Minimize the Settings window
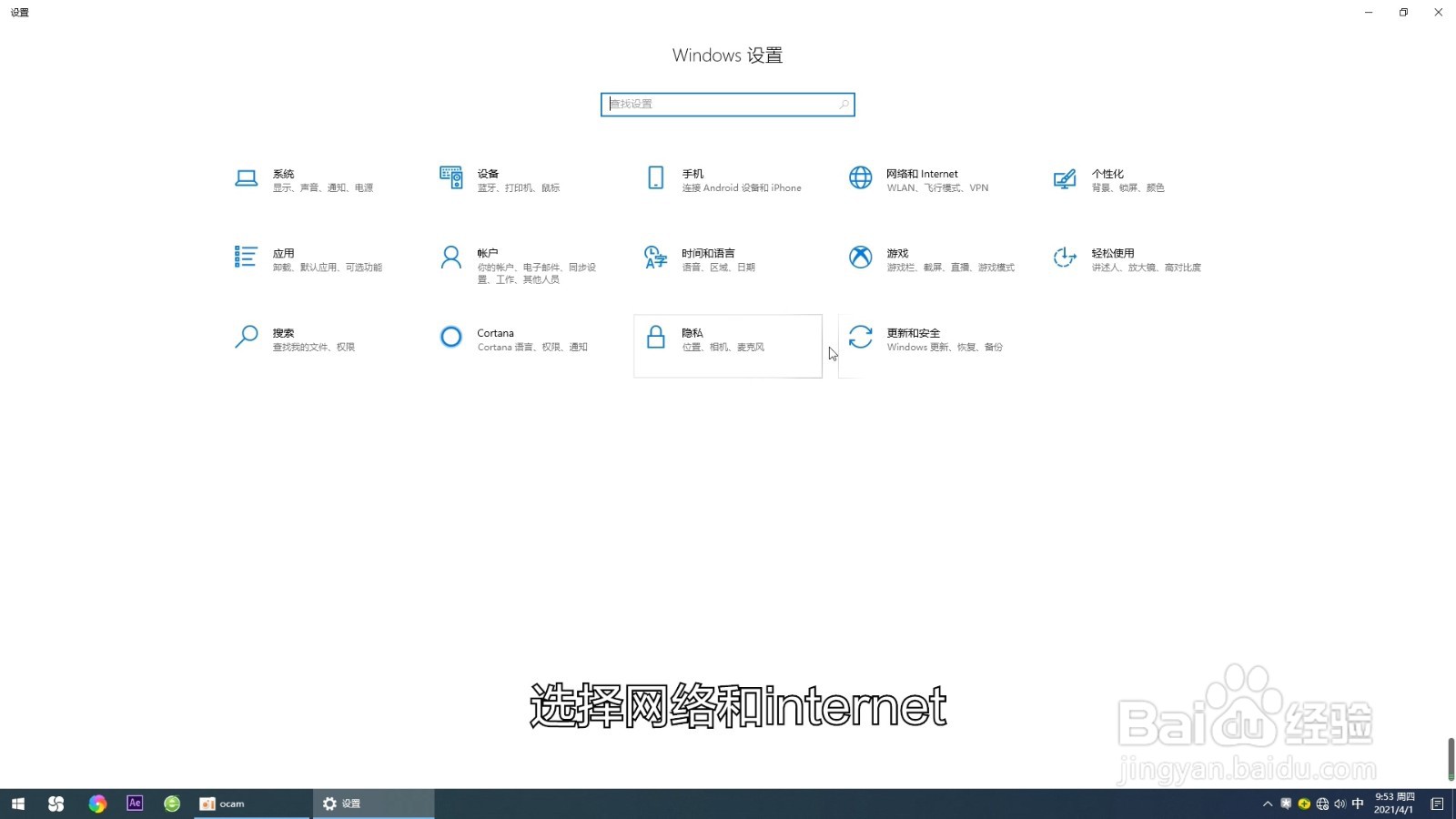The image size is (1456, 819). tap(1369, 13)
